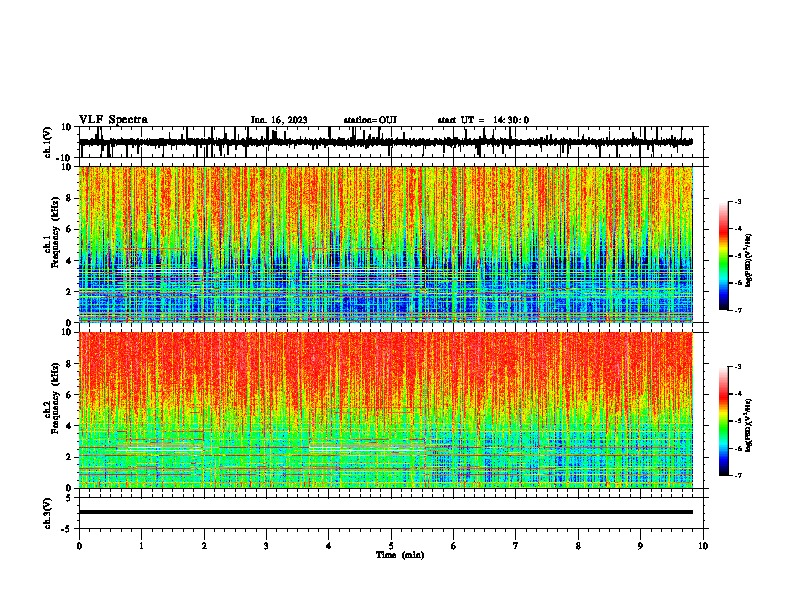Click the -5 tick label on ch.3(V) axis

[x=66, y=529]
